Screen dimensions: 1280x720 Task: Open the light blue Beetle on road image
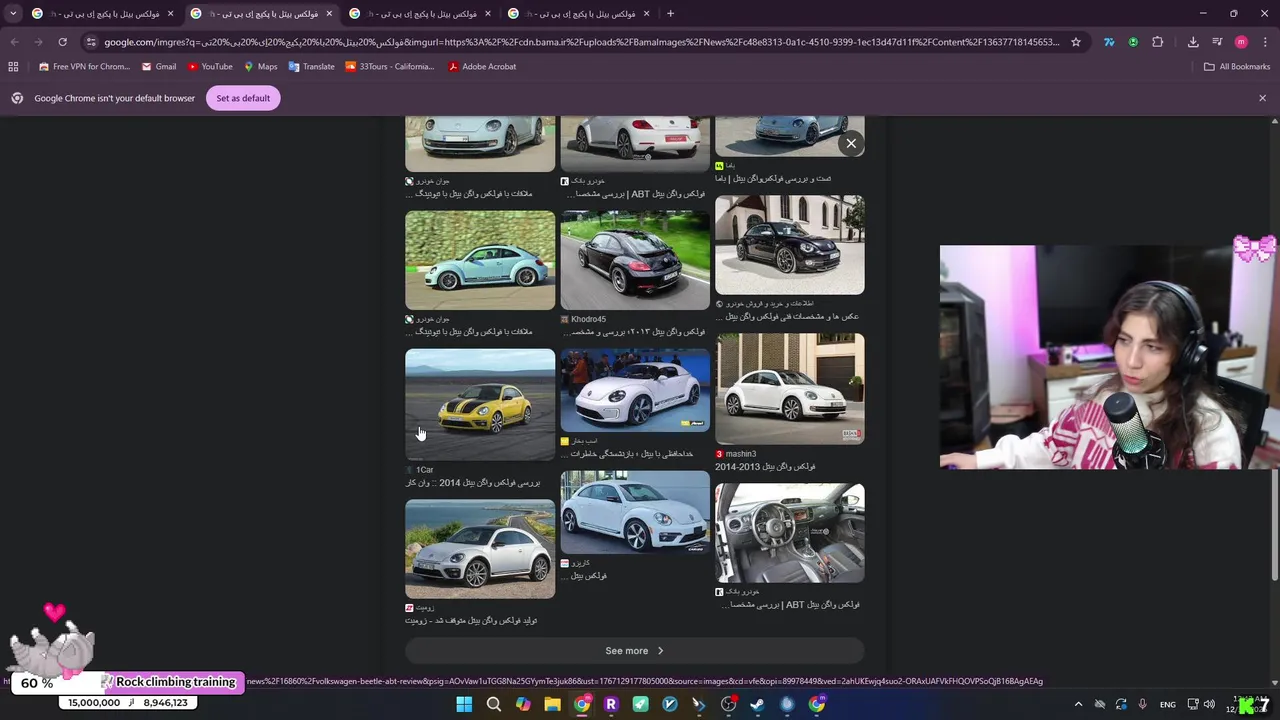tap(480, 260)
